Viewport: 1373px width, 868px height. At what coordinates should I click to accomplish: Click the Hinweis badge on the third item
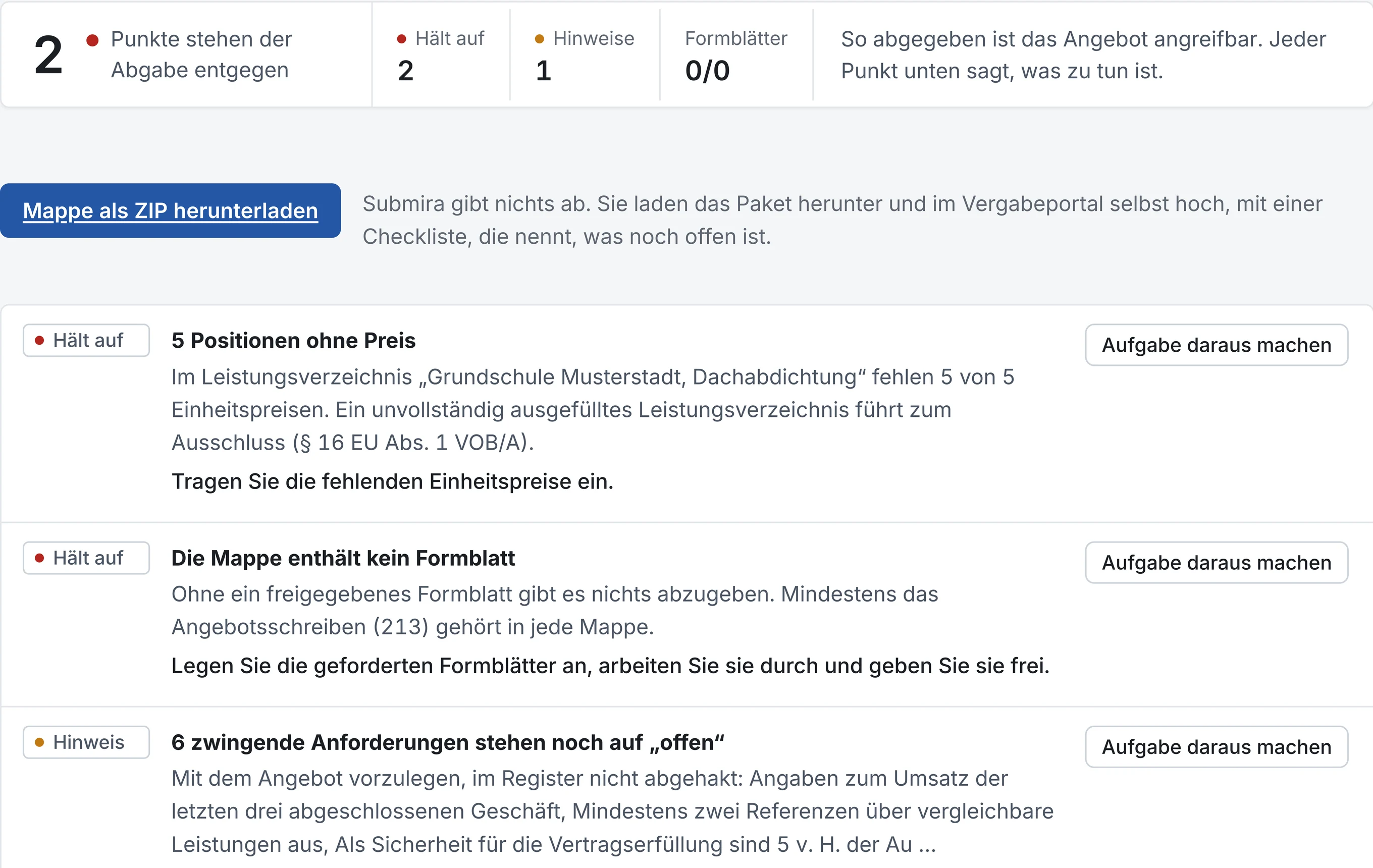point(86,742)
